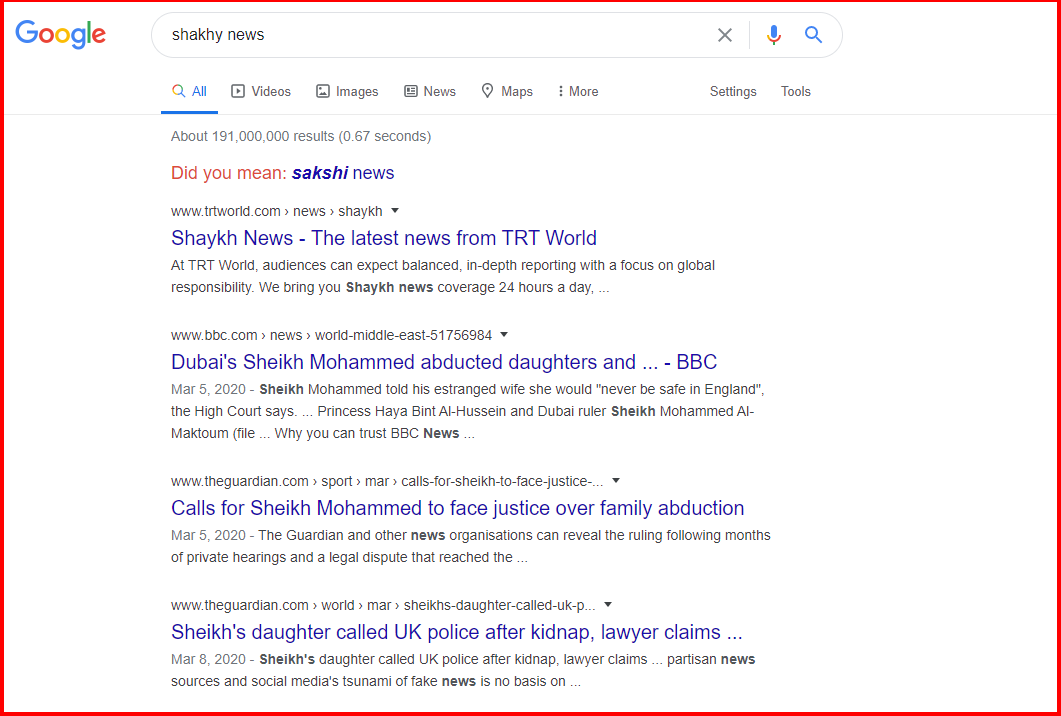
Task: Open the 'Dubai's Sheikh Mohammed abducted daughters' BBC result
Action: pos(444,362)
